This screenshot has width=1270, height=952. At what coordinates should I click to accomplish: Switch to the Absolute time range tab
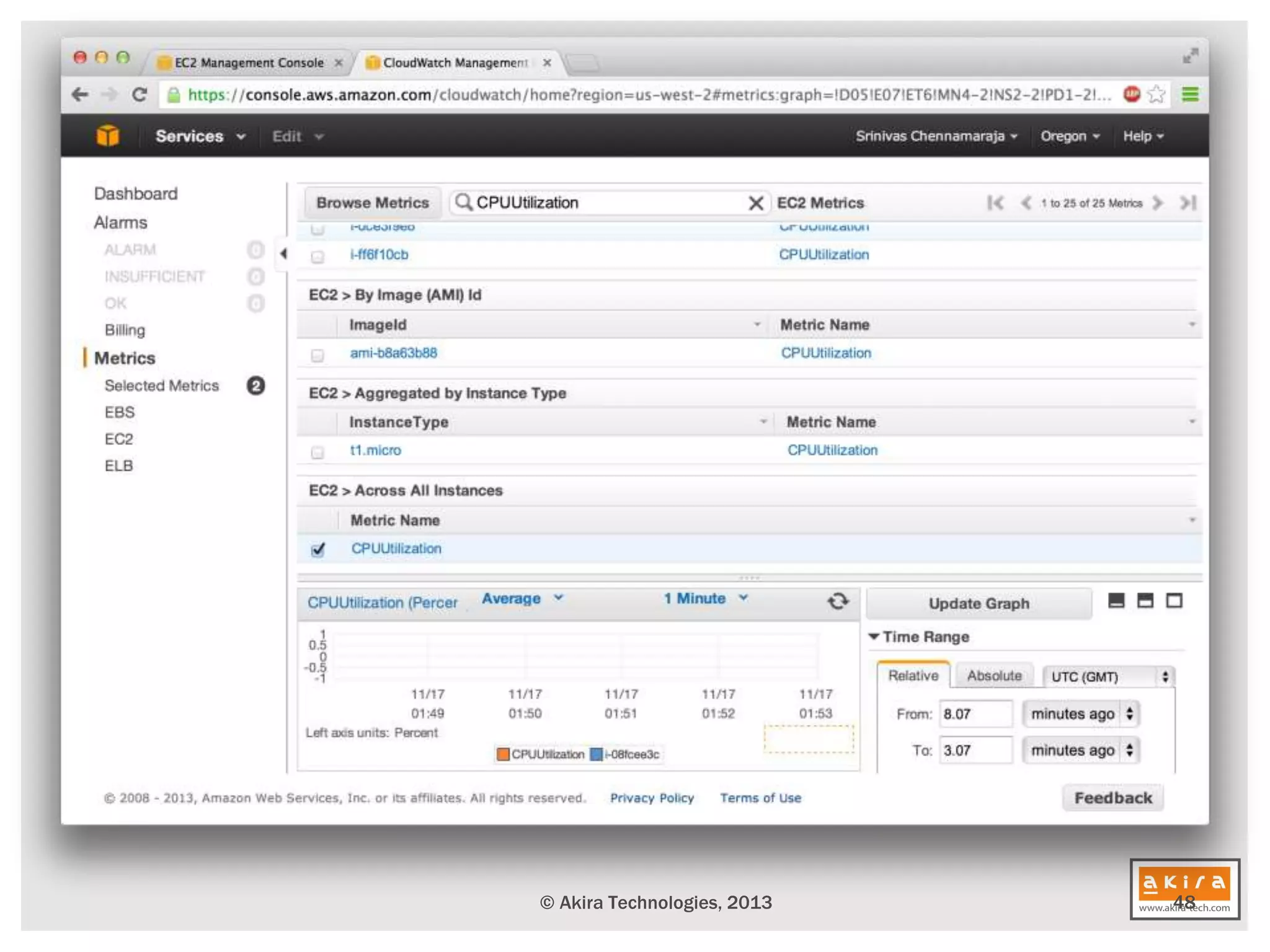click(993, 676)
